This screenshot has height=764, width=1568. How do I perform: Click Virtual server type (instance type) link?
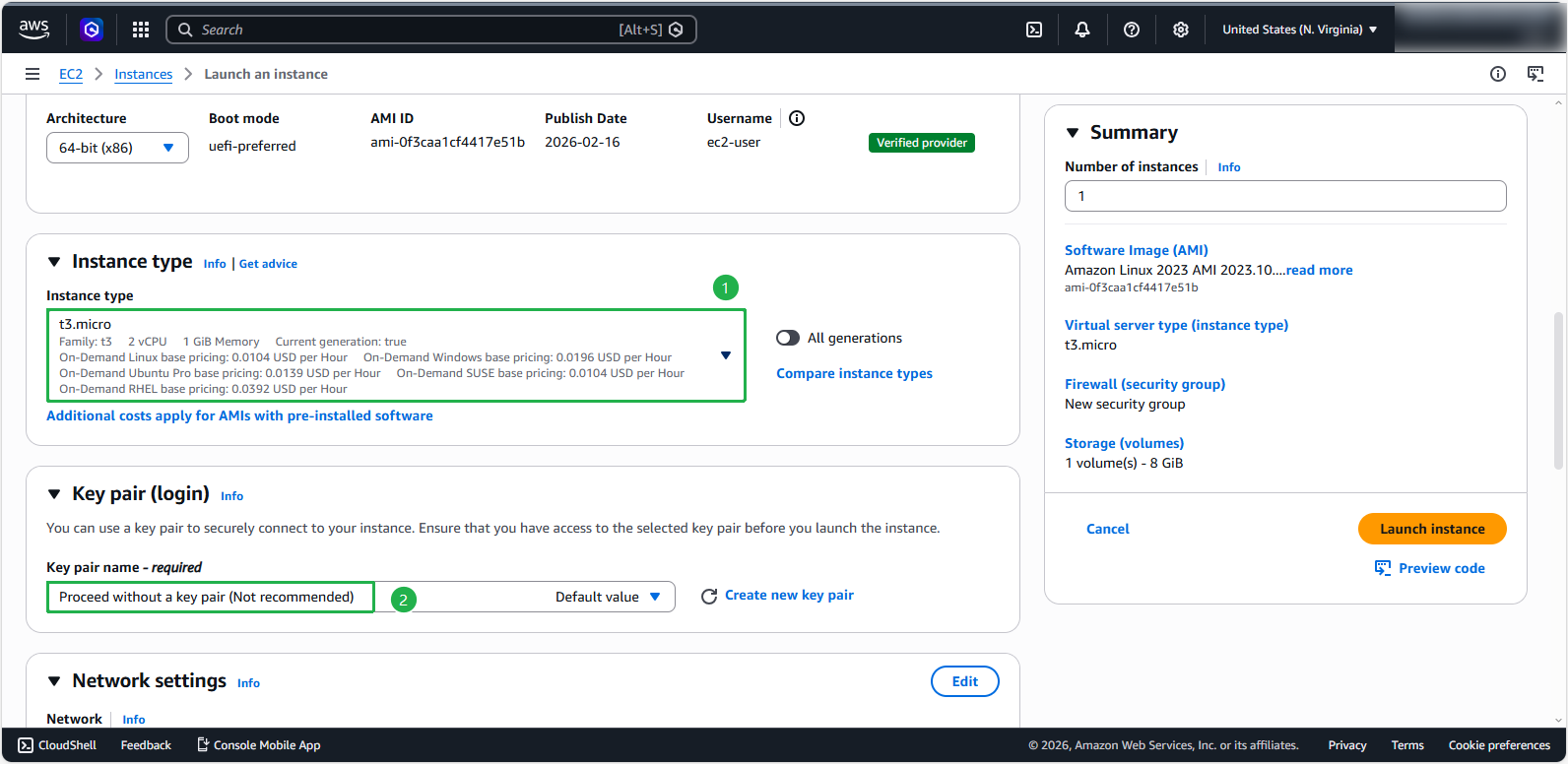[x=1176, y=325]
